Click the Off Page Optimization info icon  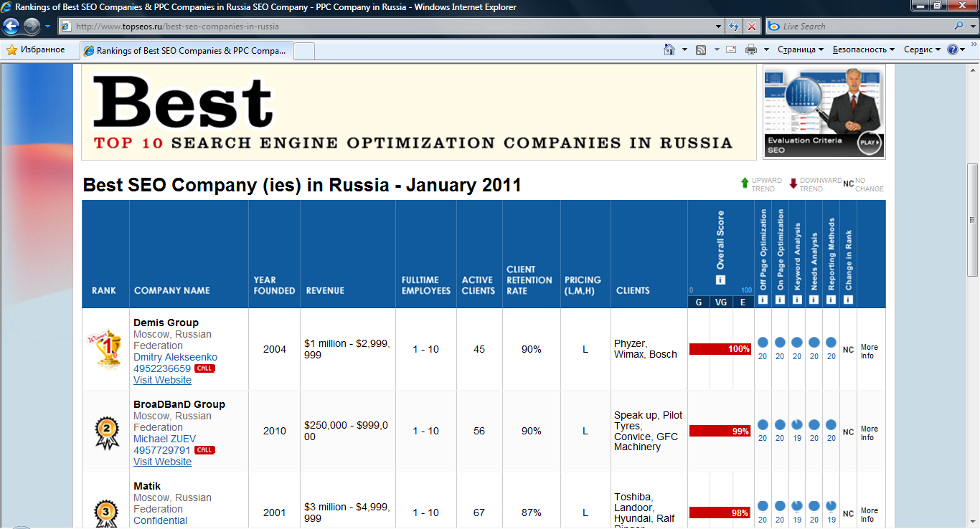tap(762, 300)
